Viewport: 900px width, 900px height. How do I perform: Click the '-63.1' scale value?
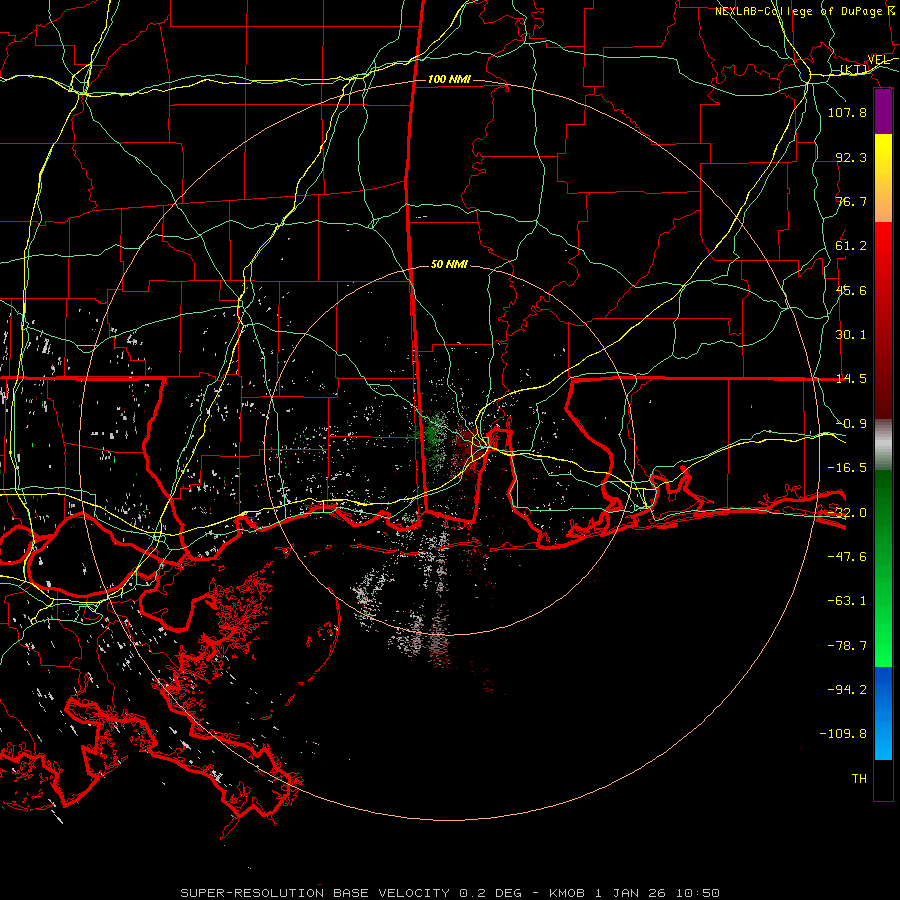pos(847,601)
